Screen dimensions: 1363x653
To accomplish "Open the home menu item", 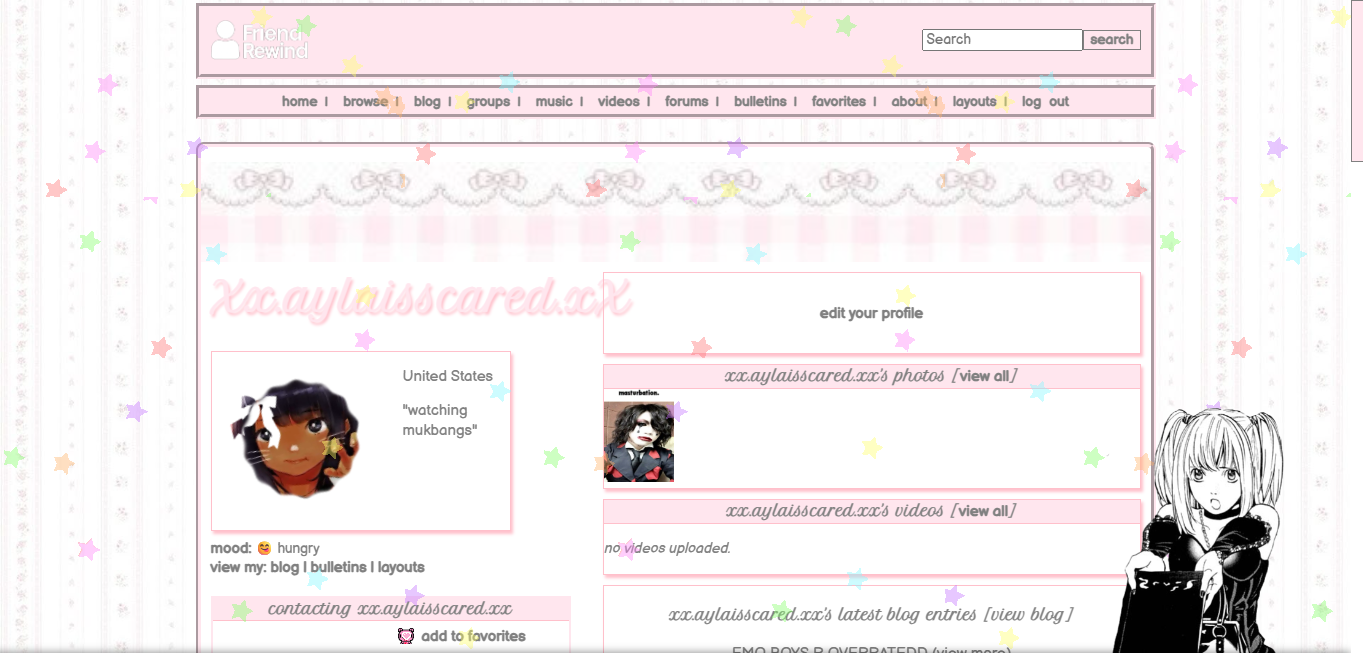I will click(x=299, y=101).
